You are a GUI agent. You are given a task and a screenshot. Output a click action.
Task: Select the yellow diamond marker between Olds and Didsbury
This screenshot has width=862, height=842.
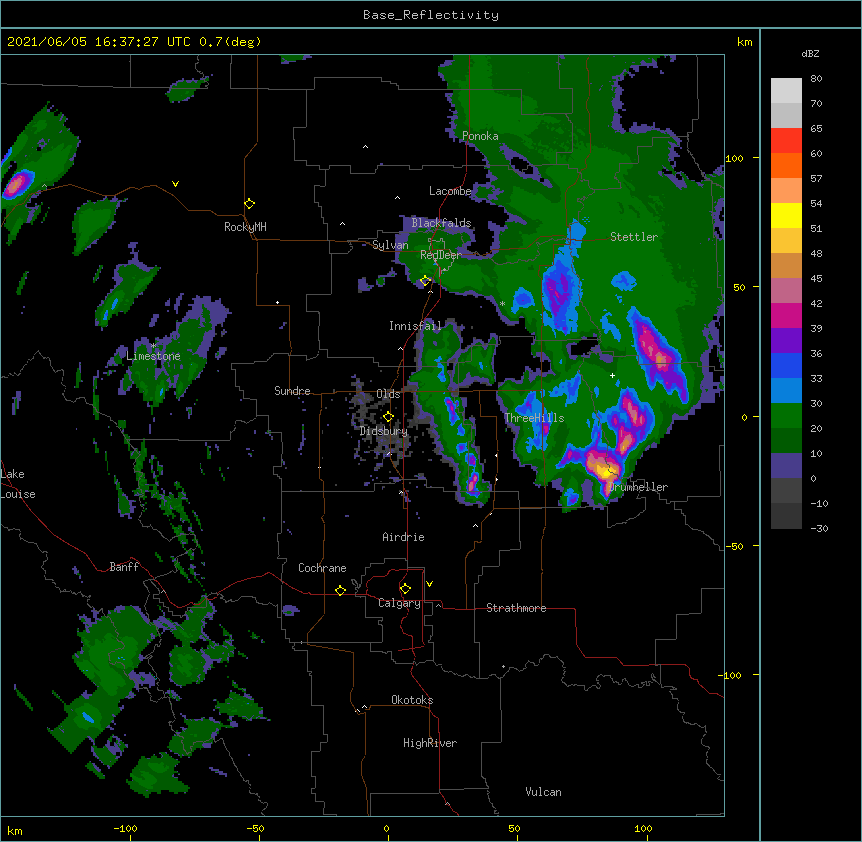click(x=388, y=417)
